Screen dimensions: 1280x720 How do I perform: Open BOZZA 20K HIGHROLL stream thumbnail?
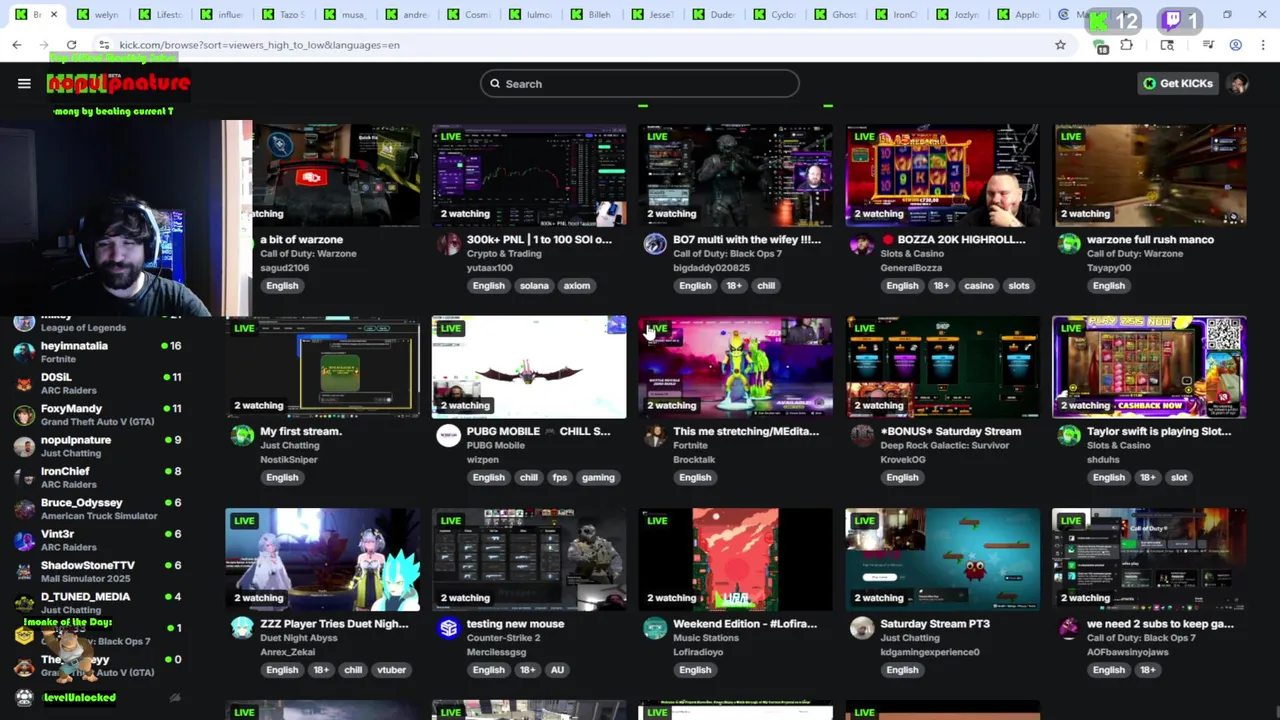(x=942, y=175)
